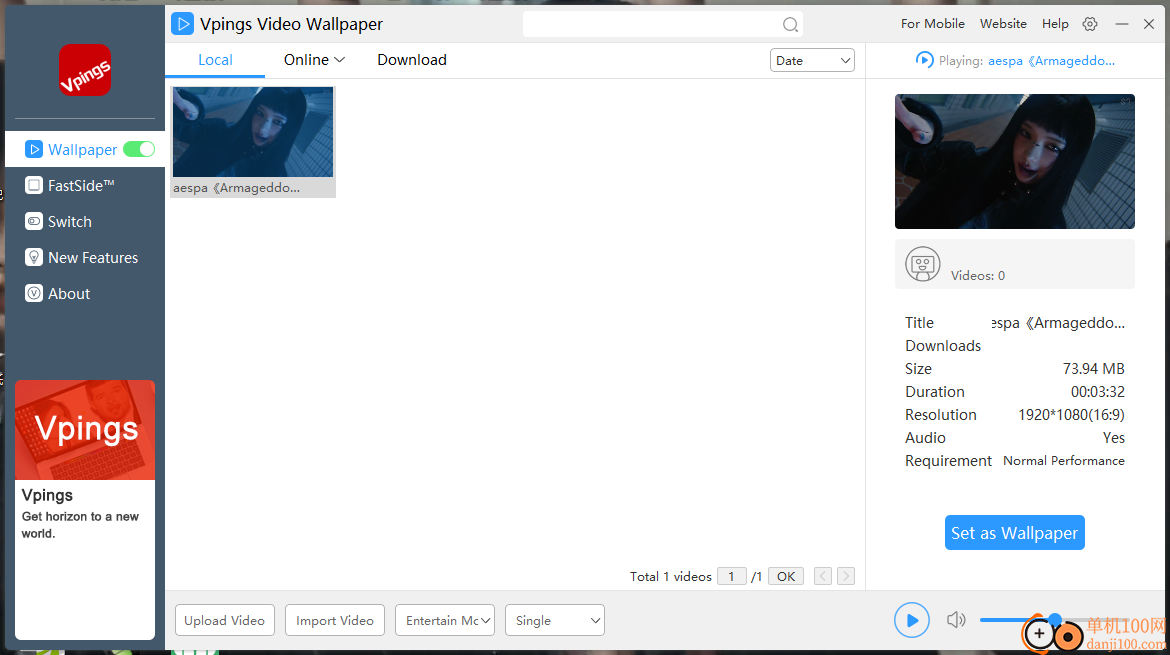The image size is (1170, 655).
Task: Click the Size value '73.94 MB'
Action: (x=1093, y=369)
